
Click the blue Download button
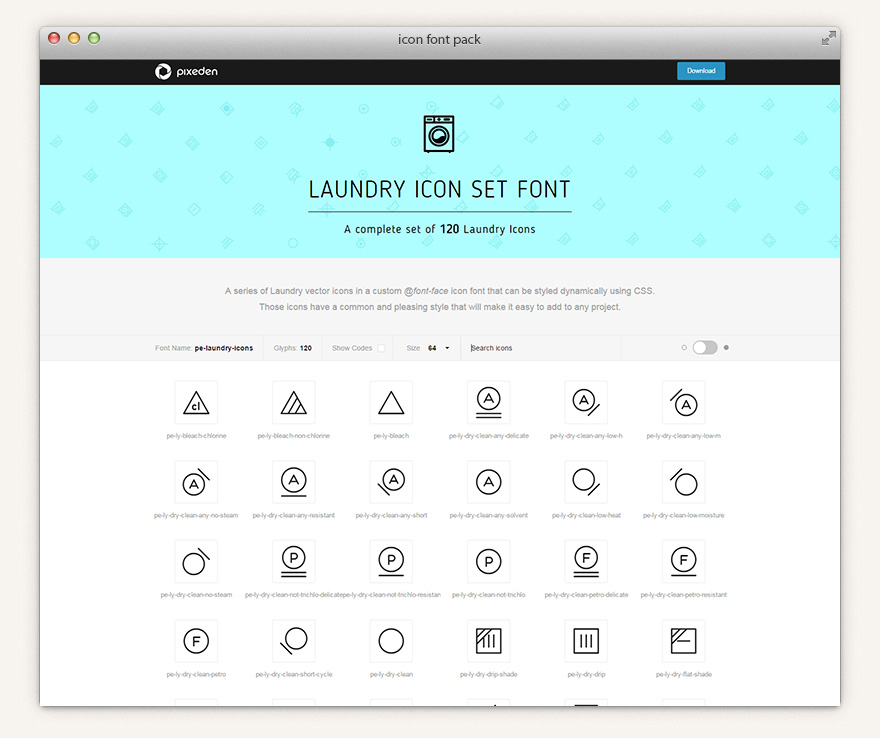pos(701,70)
